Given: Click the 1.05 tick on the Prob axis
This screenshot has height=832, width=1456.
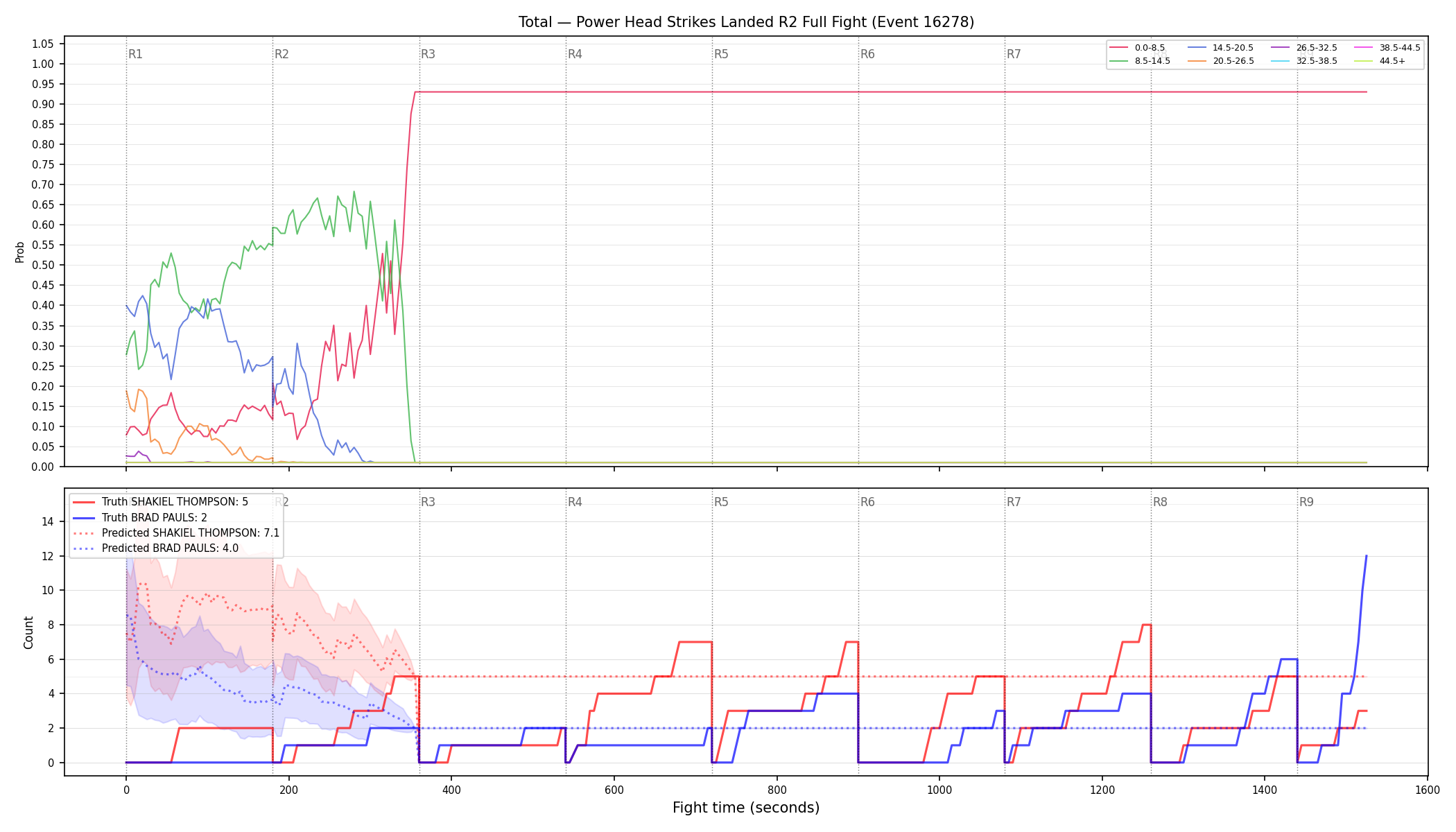Looking at the screenshot, I should [x=43, y=44].
